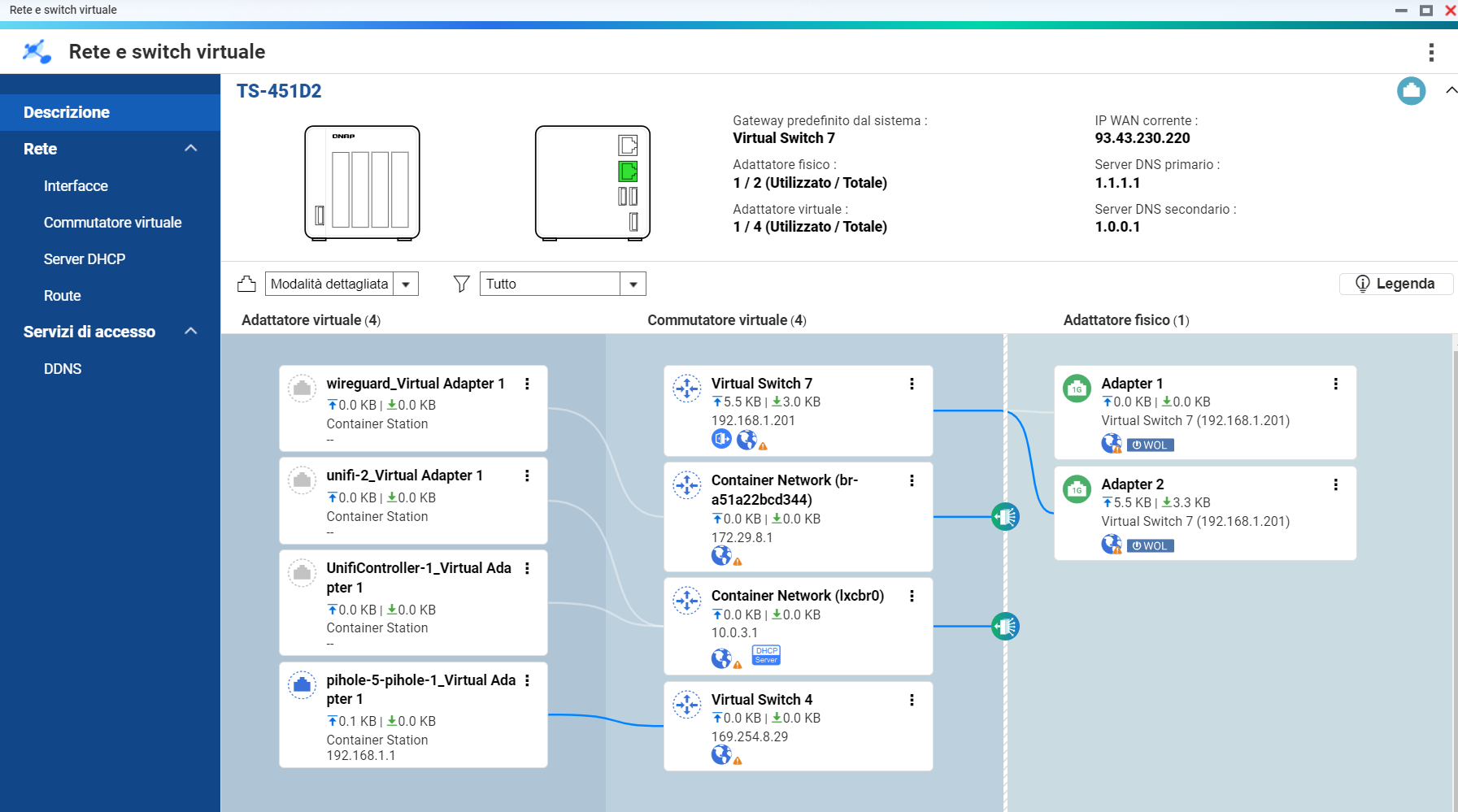Open the Modalità dettagliata view dropdown
This screenshot has width=1458, height=812.
405,284
